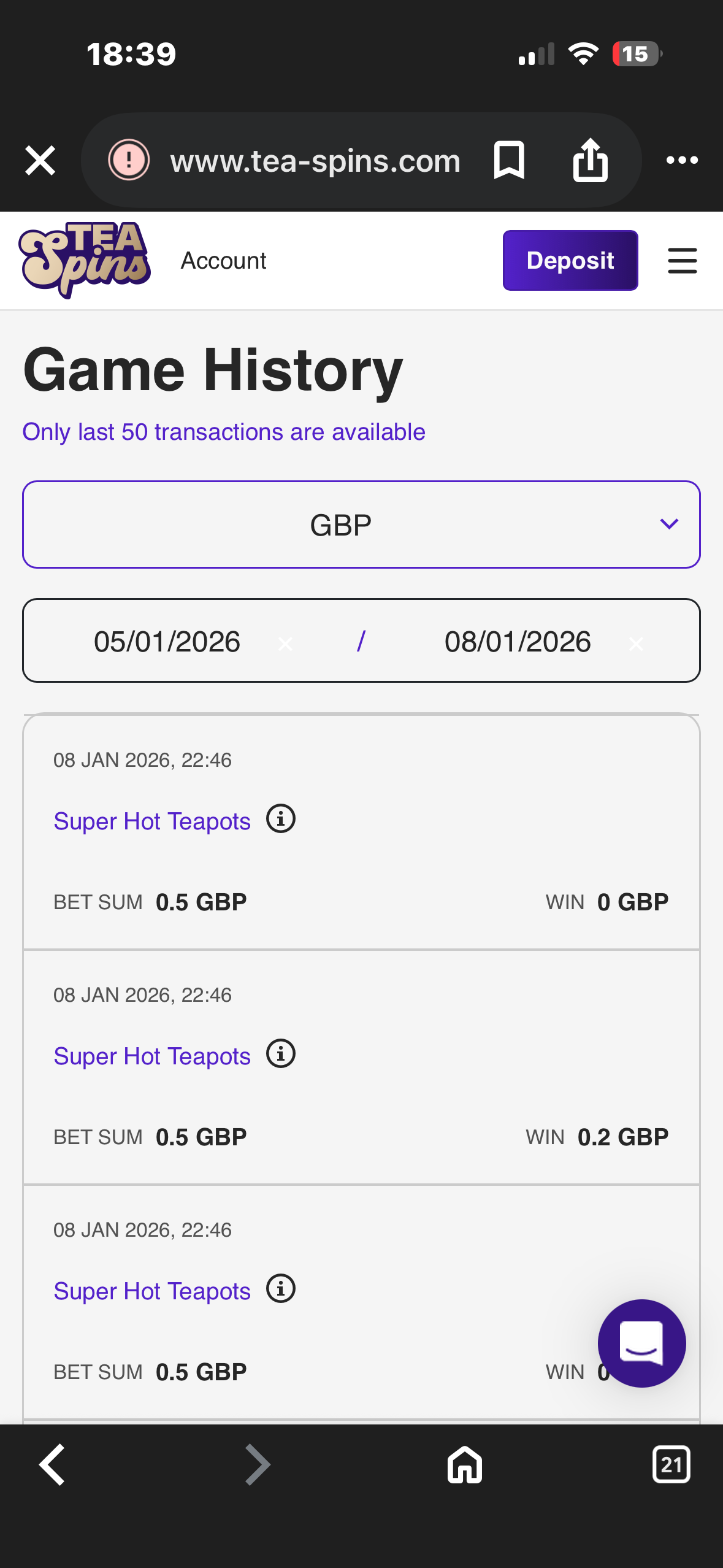Open the hamburger navigation menu

[682, 261]
